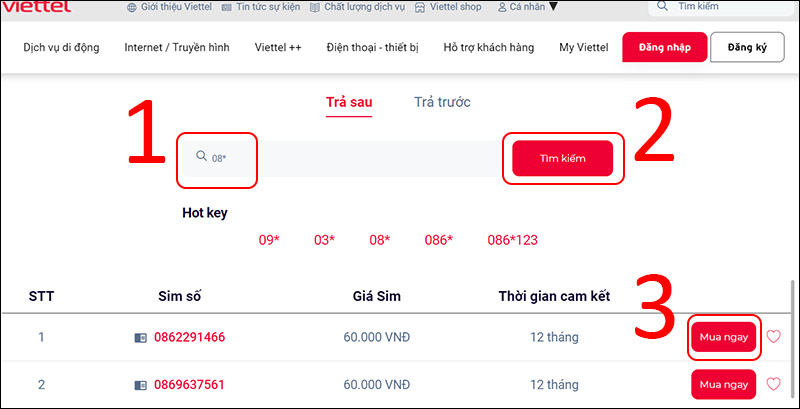Click the Đăng nhập button
The width and height of the screenshot is (800, 409).
pos(665,47)
